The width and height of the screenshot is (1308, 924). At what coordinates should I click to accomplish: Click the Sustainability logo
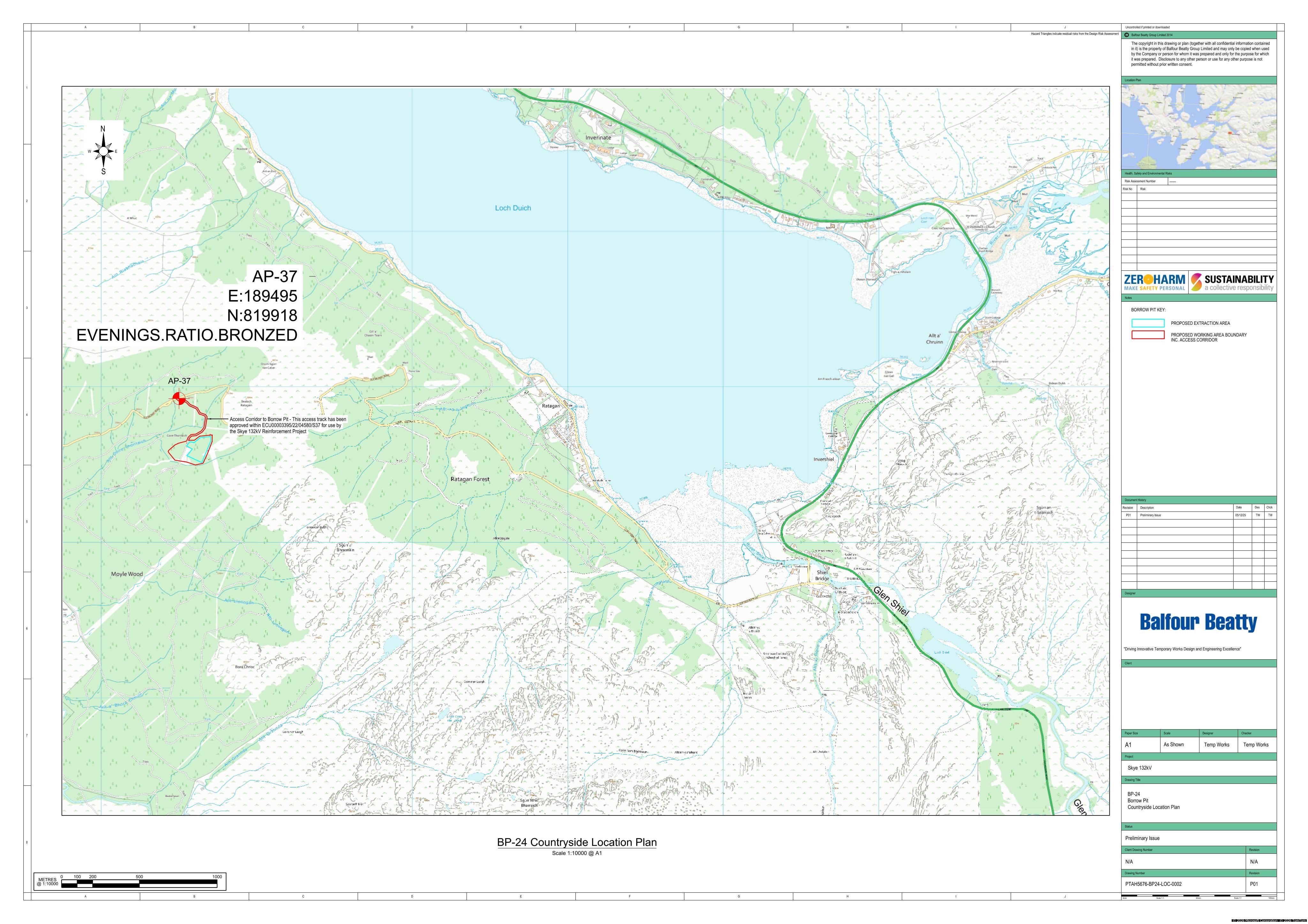click(1232, 282)
